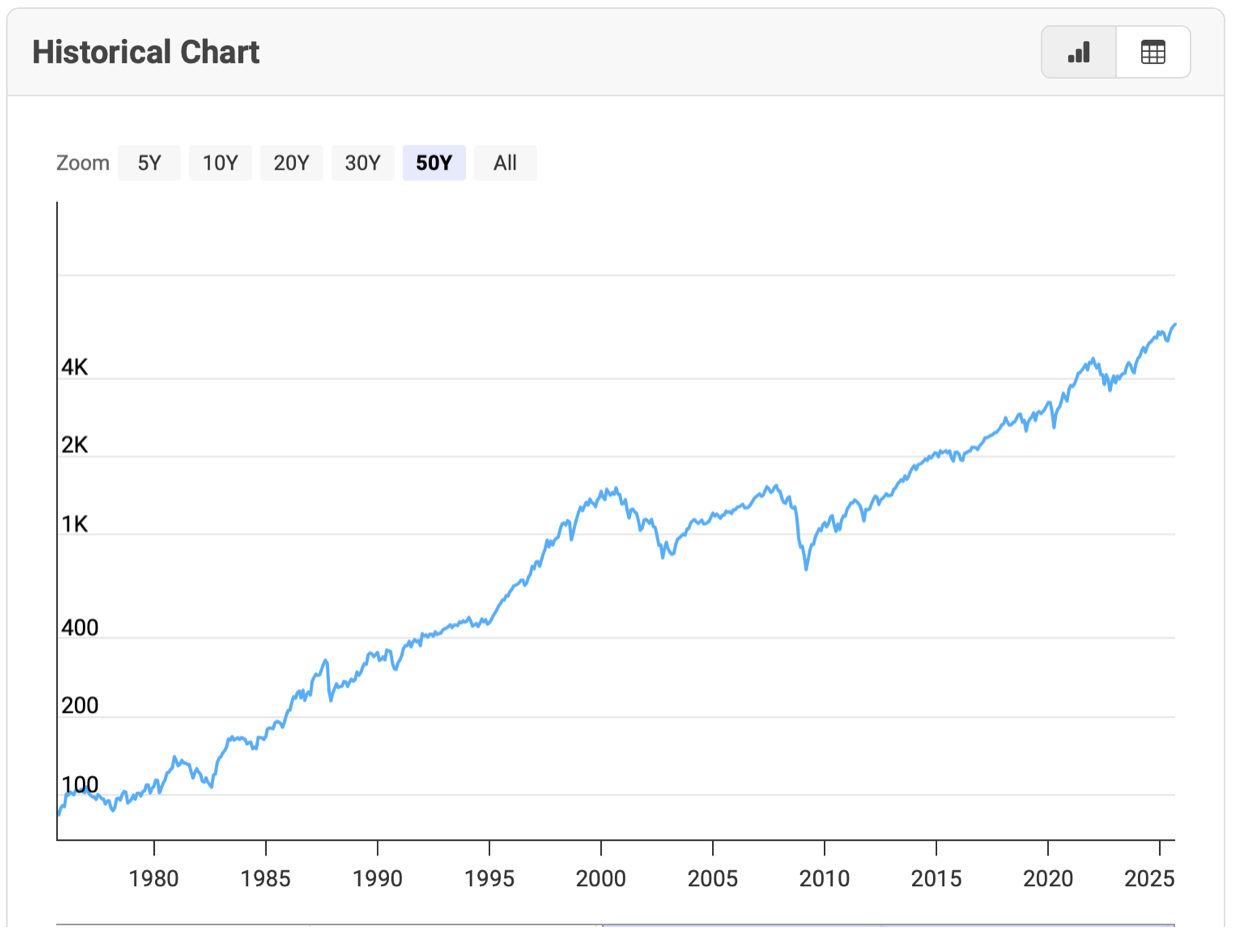The image size is (1236, 940).
Task: Click the 2020 dip on chart line
Action: coord(1054,427)
